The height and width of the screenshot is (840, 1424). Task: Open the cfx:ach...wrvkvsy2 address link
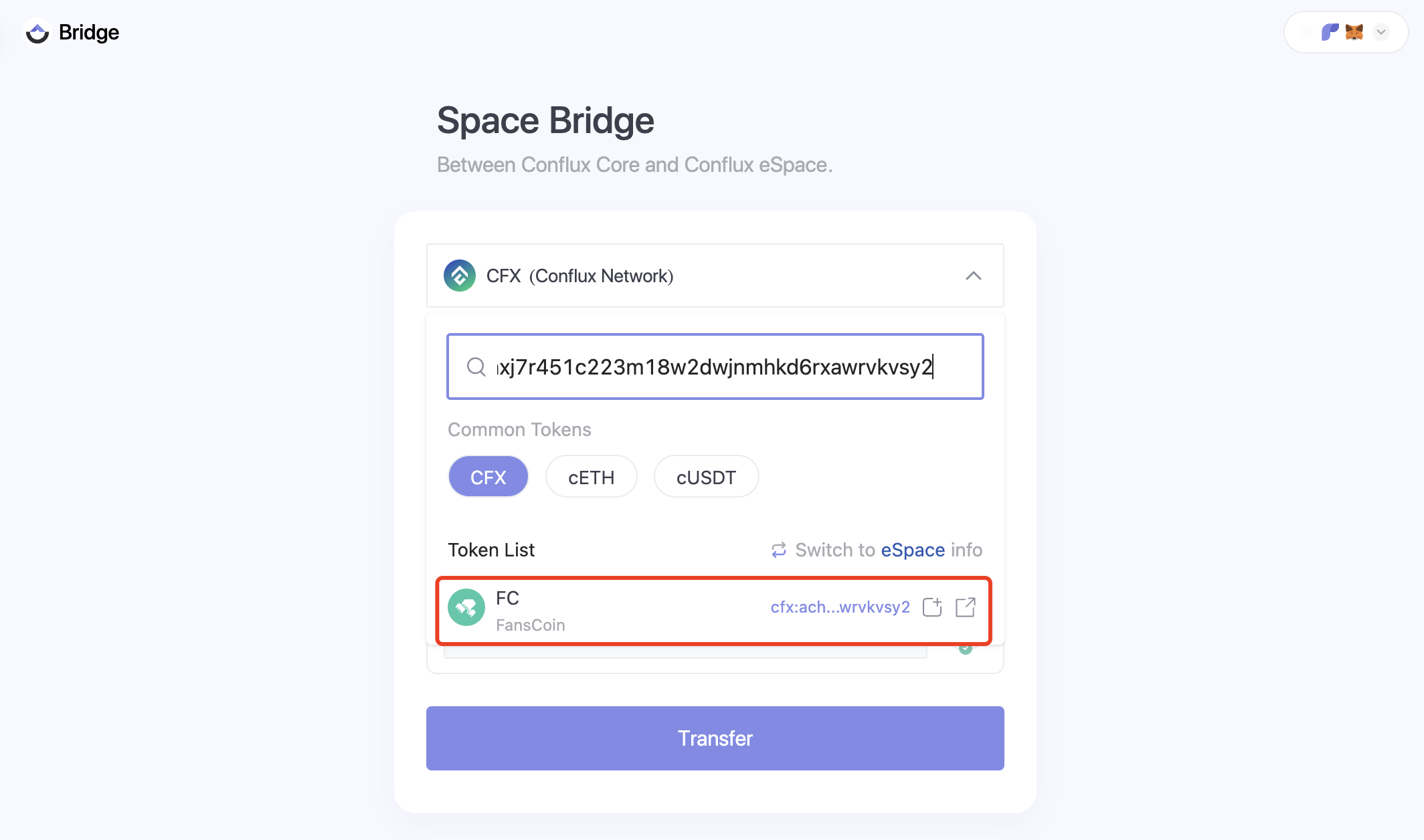point(840,607)
